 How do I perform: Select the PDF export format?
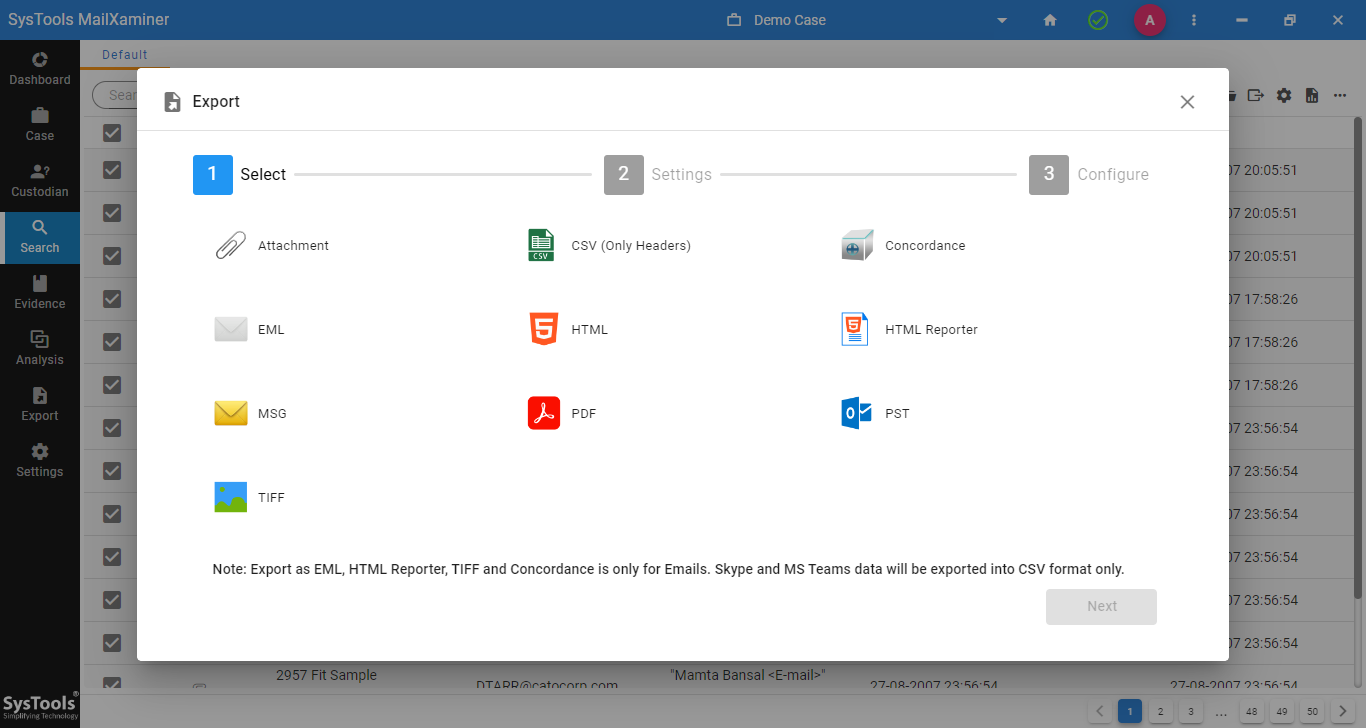(562, 413)
